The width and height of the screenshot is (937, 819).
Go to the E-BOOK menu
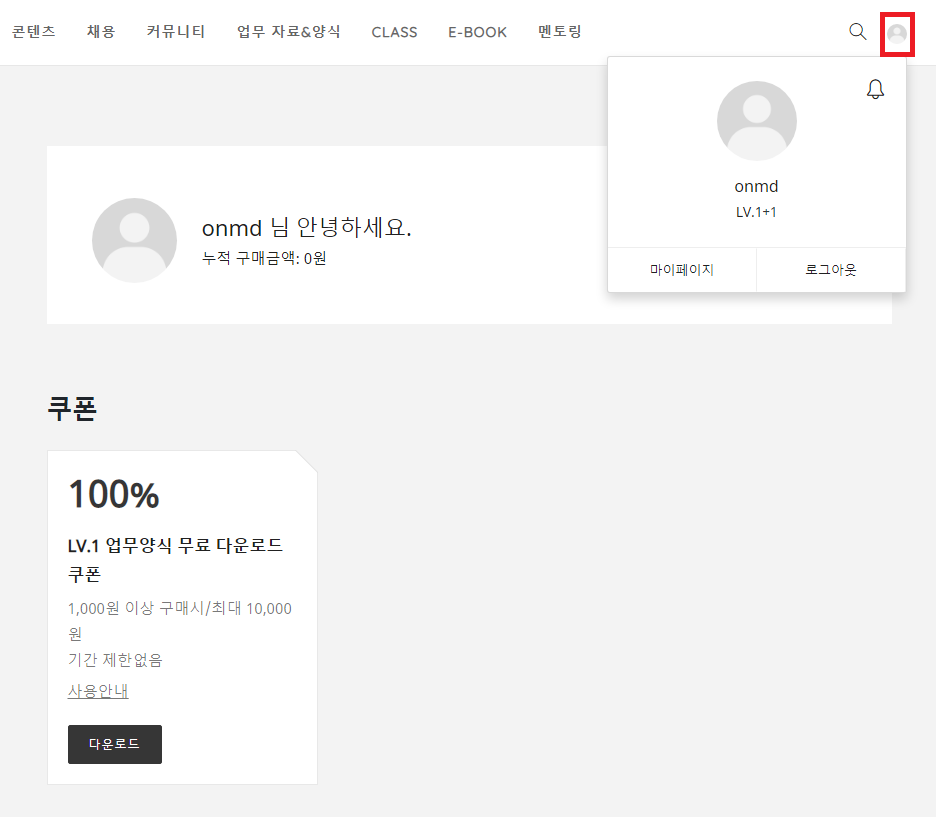477,32
